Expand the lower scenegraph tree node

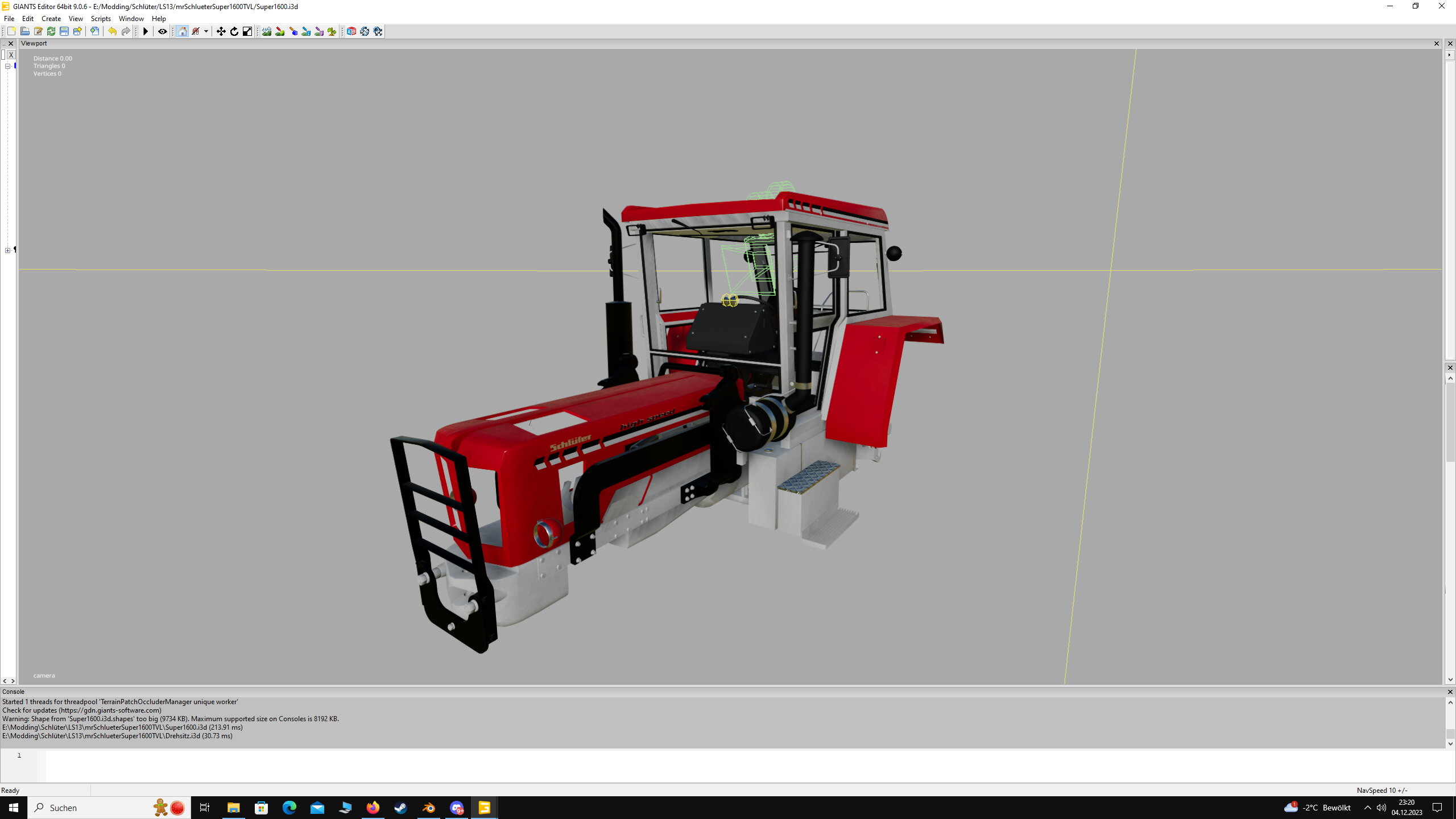(8, 250)
